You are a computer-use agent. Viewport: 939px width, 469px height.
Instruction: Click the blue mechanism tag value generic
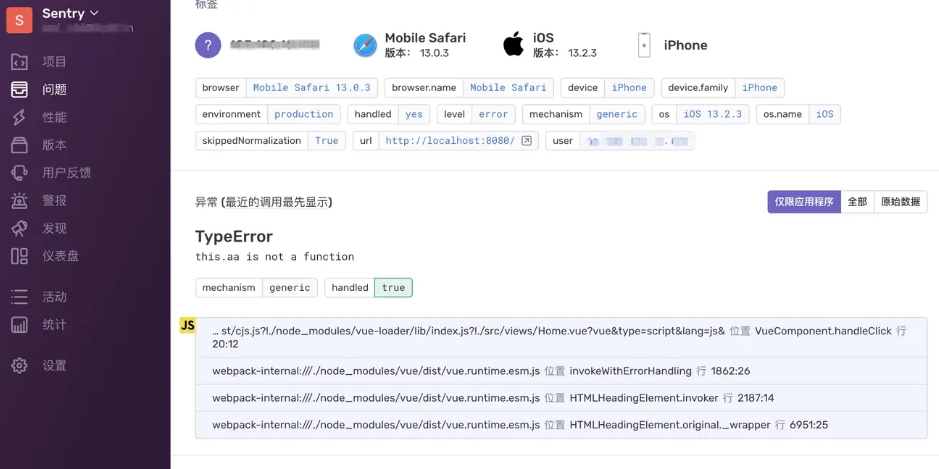[617, 114]
